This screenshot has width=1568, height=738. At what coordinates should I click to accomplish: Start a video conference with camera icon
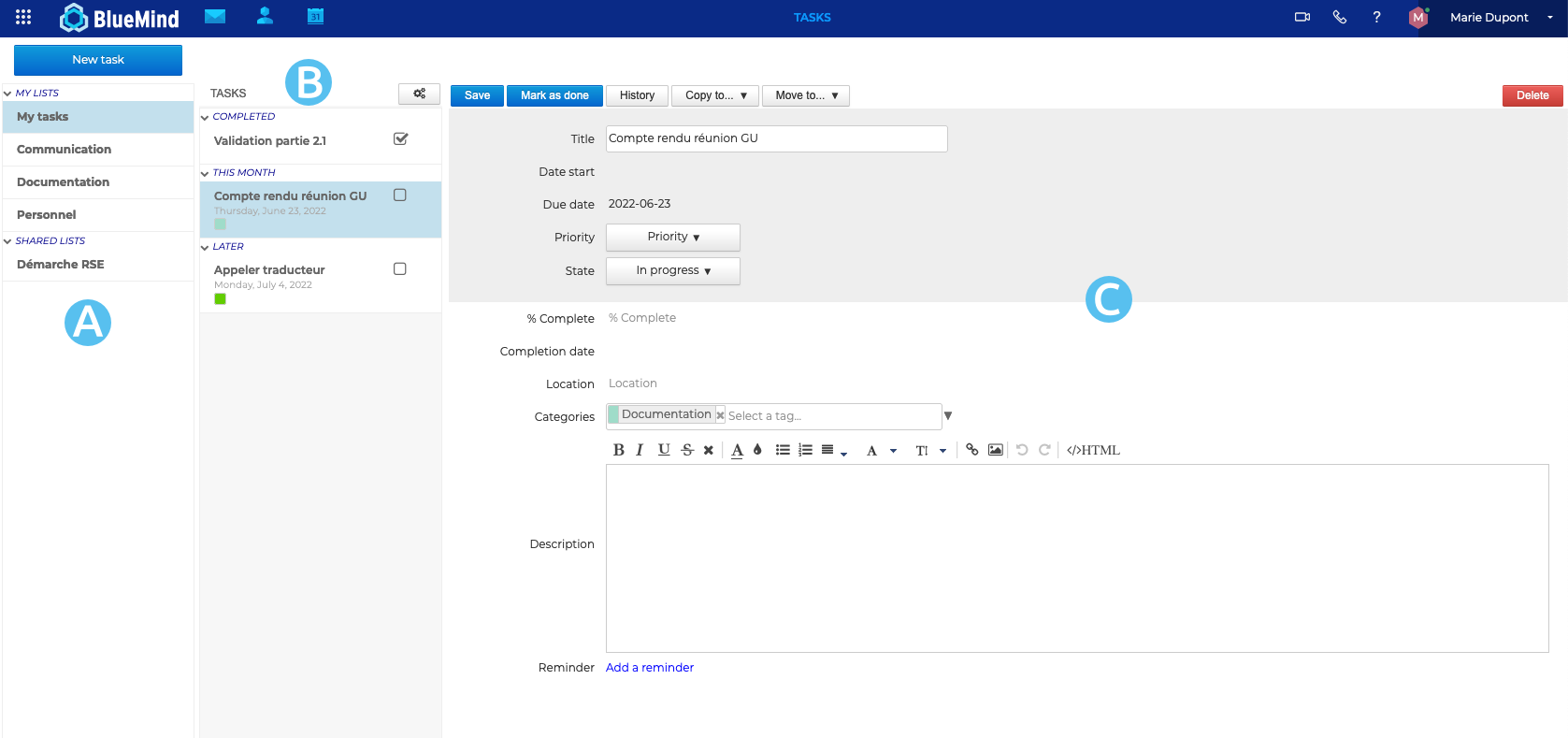[x=1302, y=17]
